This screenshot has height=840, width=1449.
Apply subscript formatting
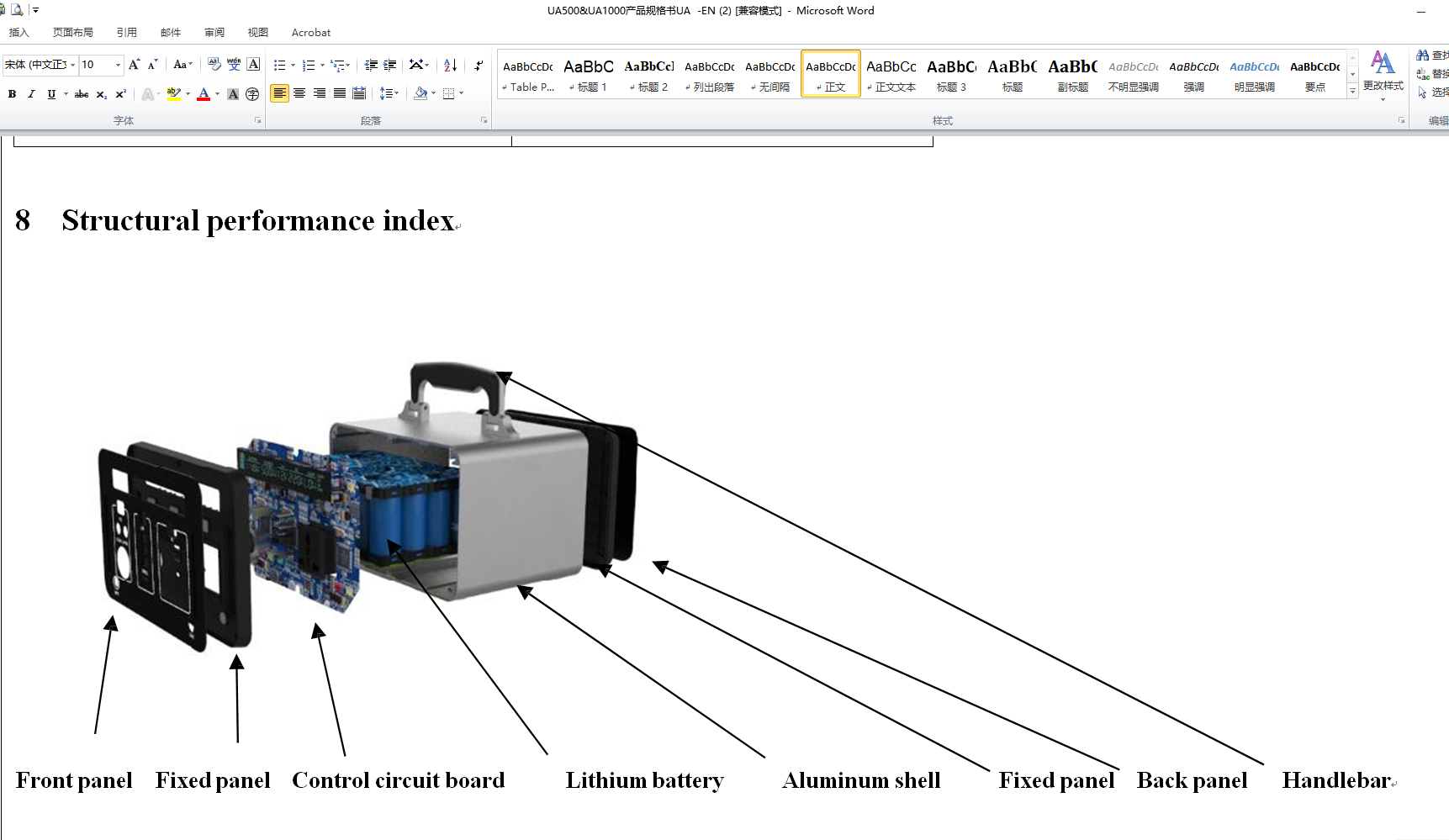[101, 94]
